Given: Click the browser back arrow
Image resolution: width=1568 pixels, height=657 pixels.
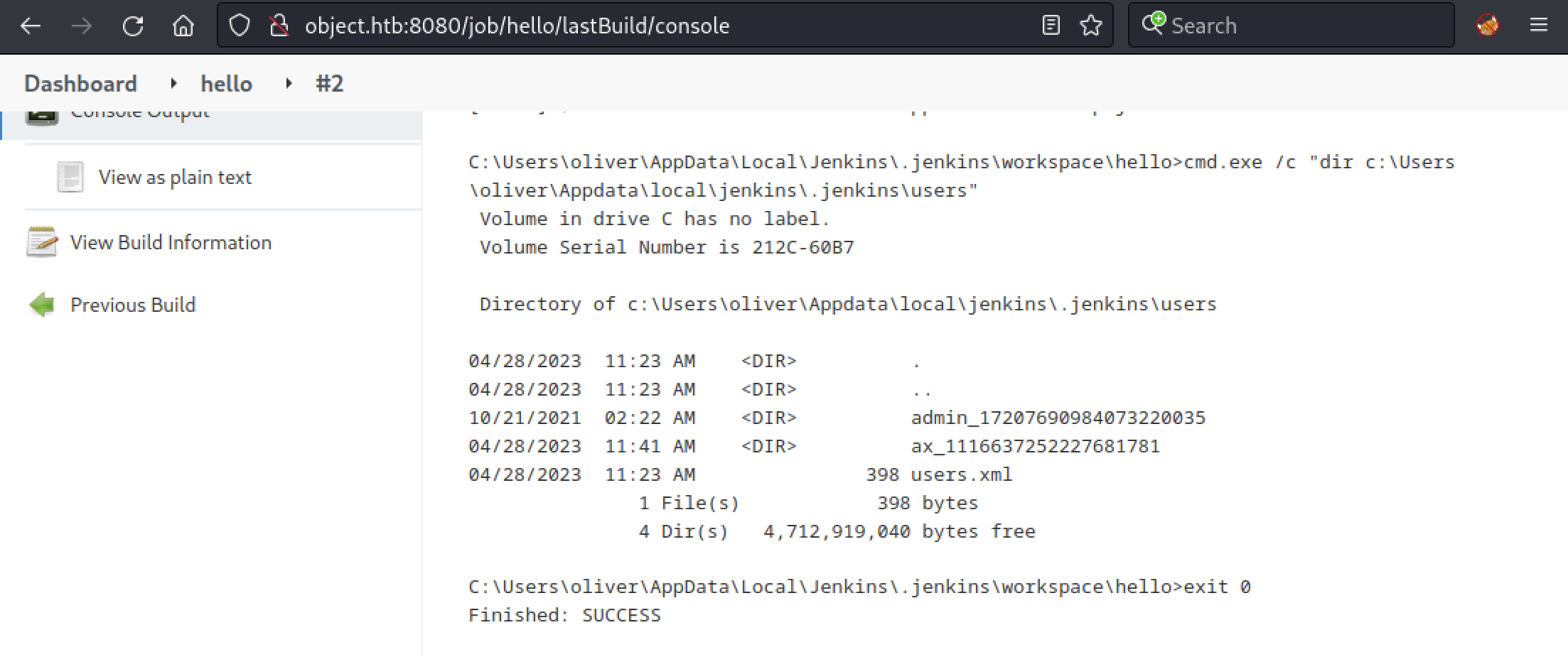Looking at the screenshot, I should [31, 26].
